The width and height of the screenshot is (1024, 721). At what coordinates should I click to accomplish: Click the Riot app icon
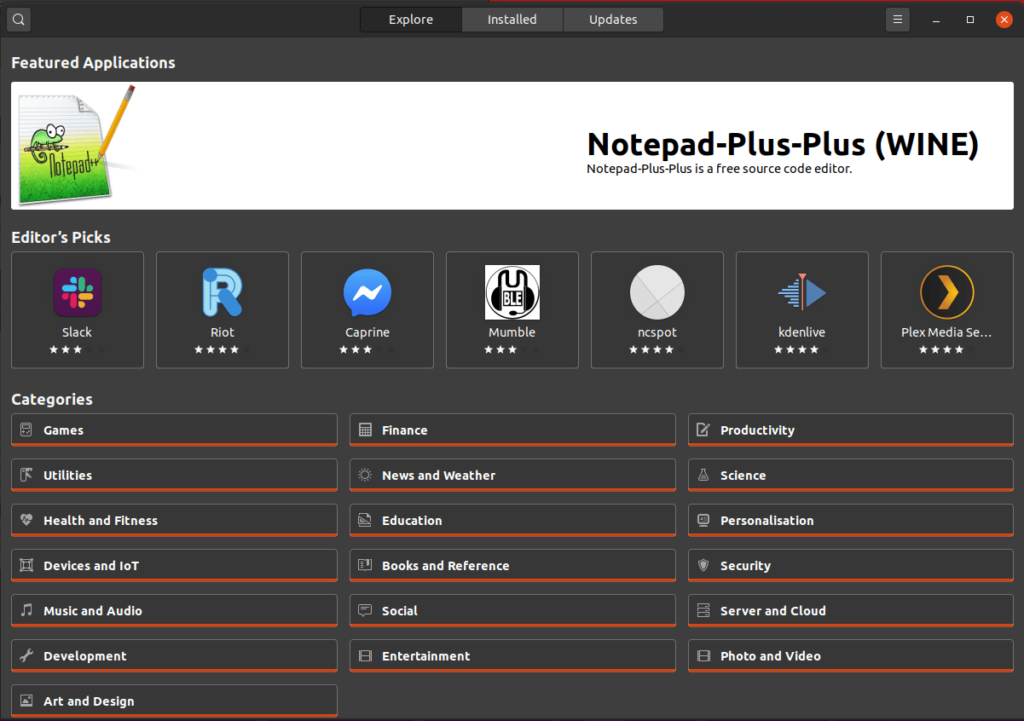click(222, 293)
